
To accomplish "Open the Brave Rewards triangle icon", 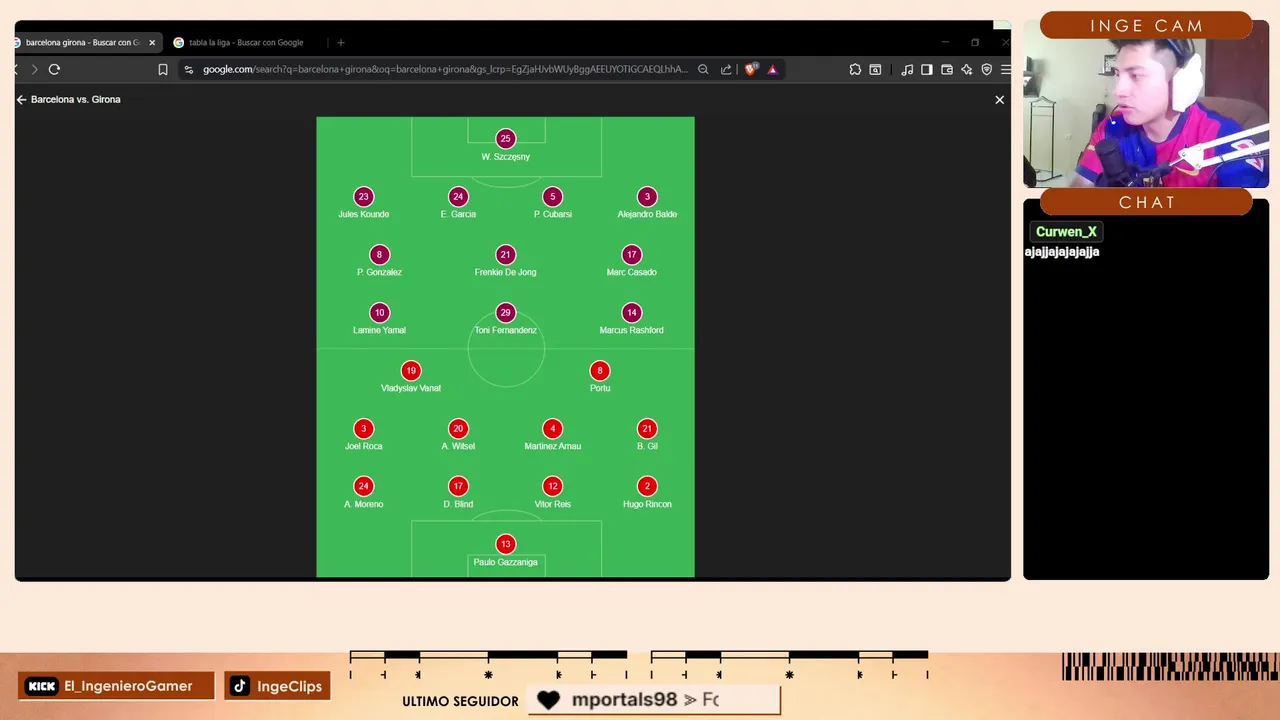I will click(772, 69).
